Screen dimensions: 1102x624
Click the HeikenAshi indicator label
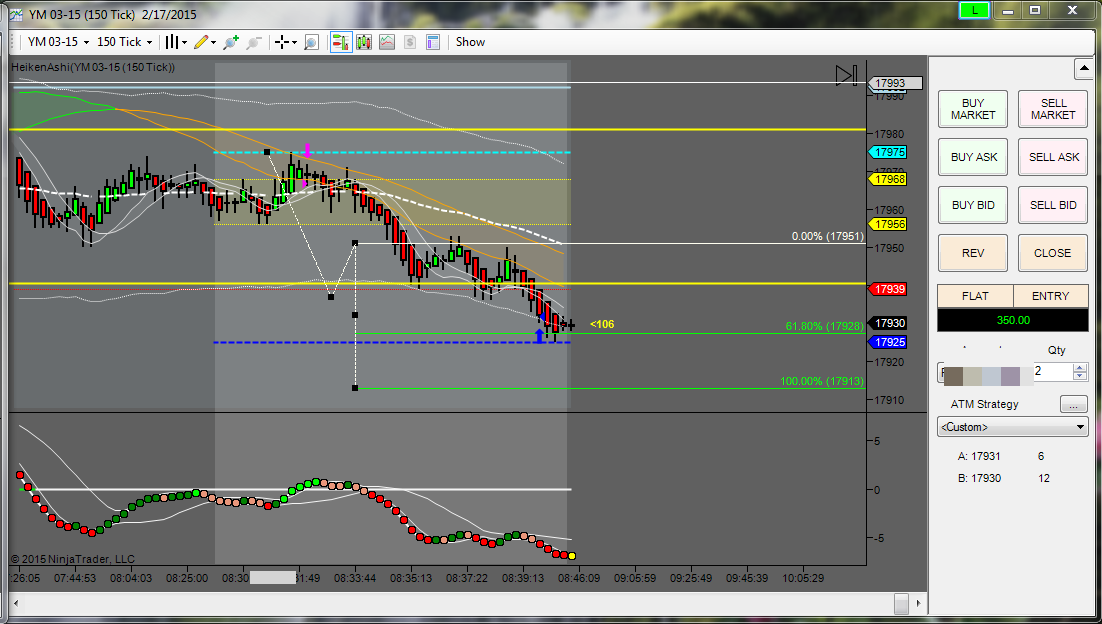(93, 67)
